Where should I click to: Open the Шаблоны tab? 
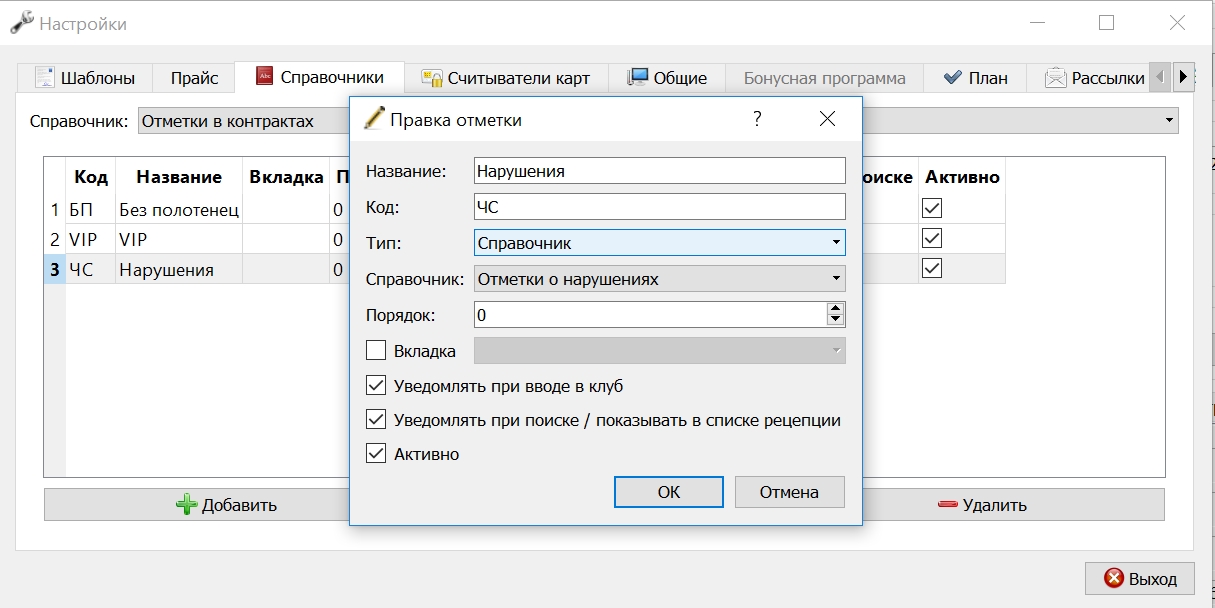point(84,78)
